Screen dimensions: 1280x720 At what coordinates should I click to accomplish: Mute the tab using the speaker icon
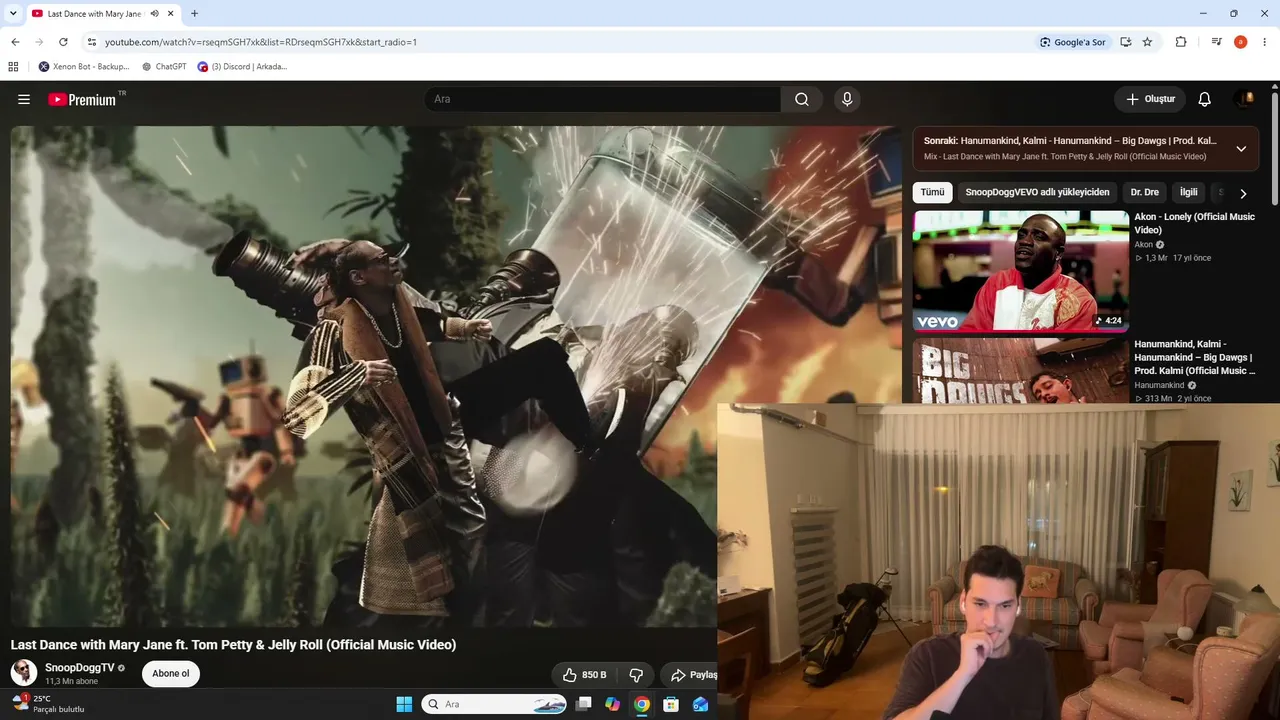coord(155,14)
